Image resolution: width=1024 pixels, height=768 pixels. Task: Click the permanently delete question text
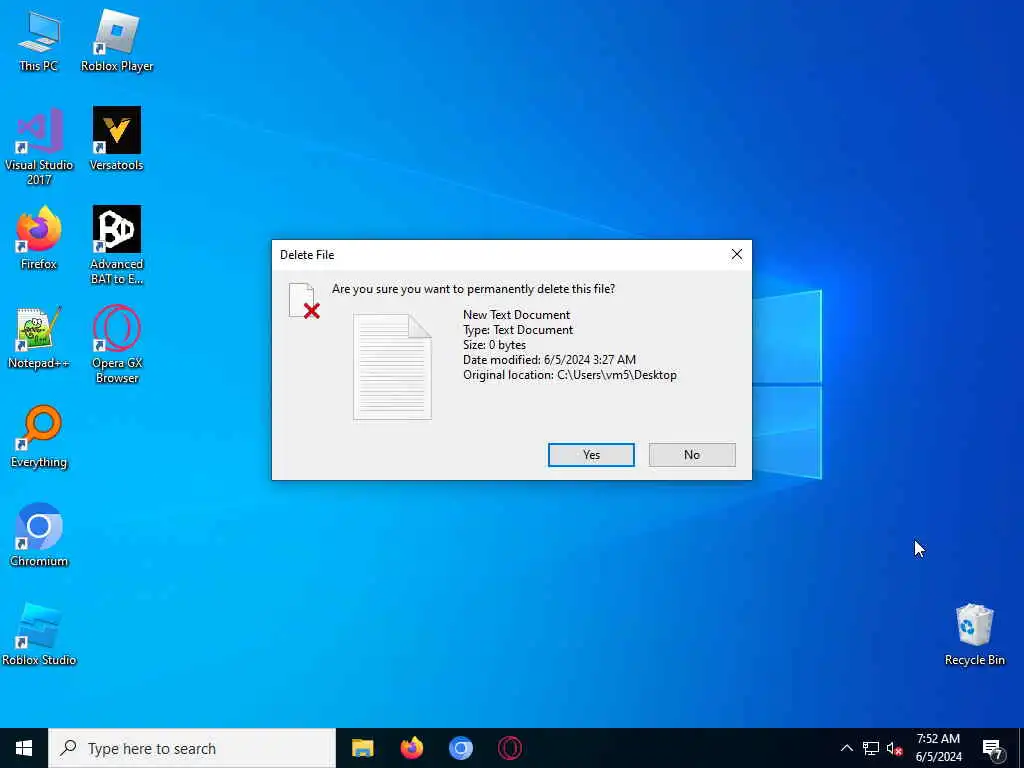click(x=473, y=289)
